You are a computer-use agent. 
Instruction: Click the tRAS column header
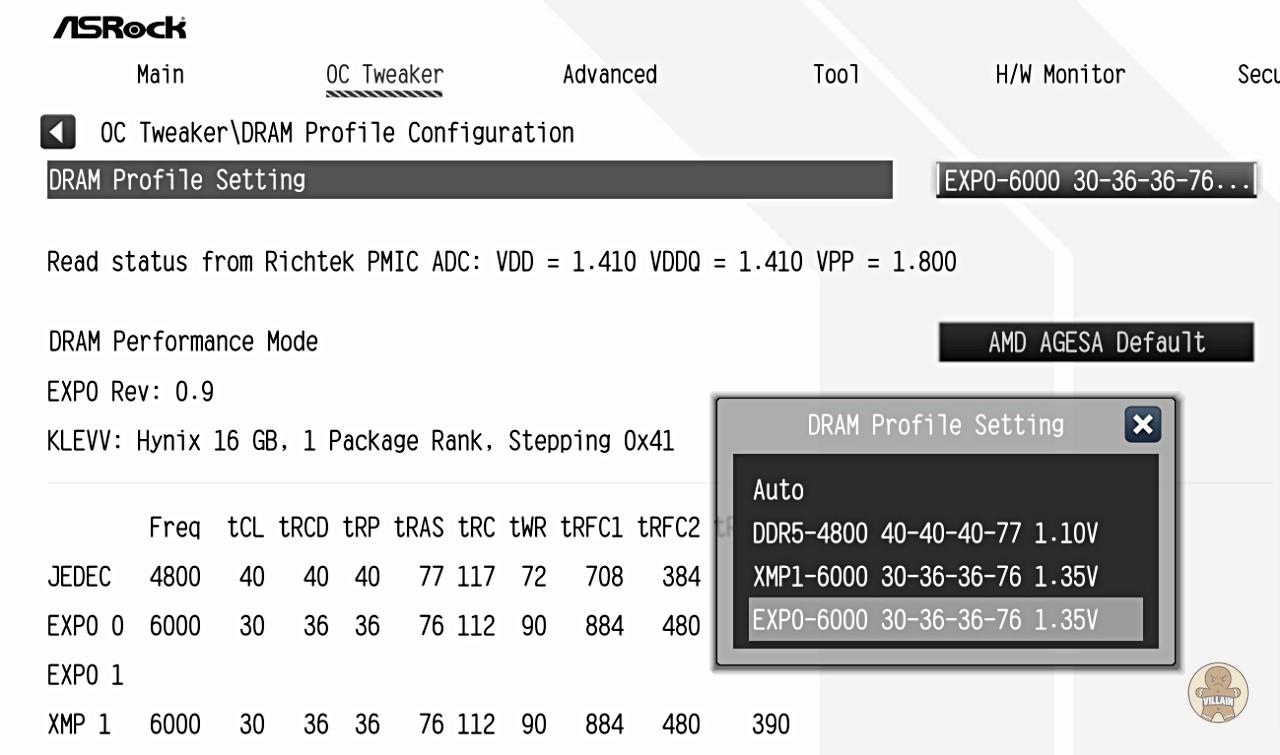point(419,528)
